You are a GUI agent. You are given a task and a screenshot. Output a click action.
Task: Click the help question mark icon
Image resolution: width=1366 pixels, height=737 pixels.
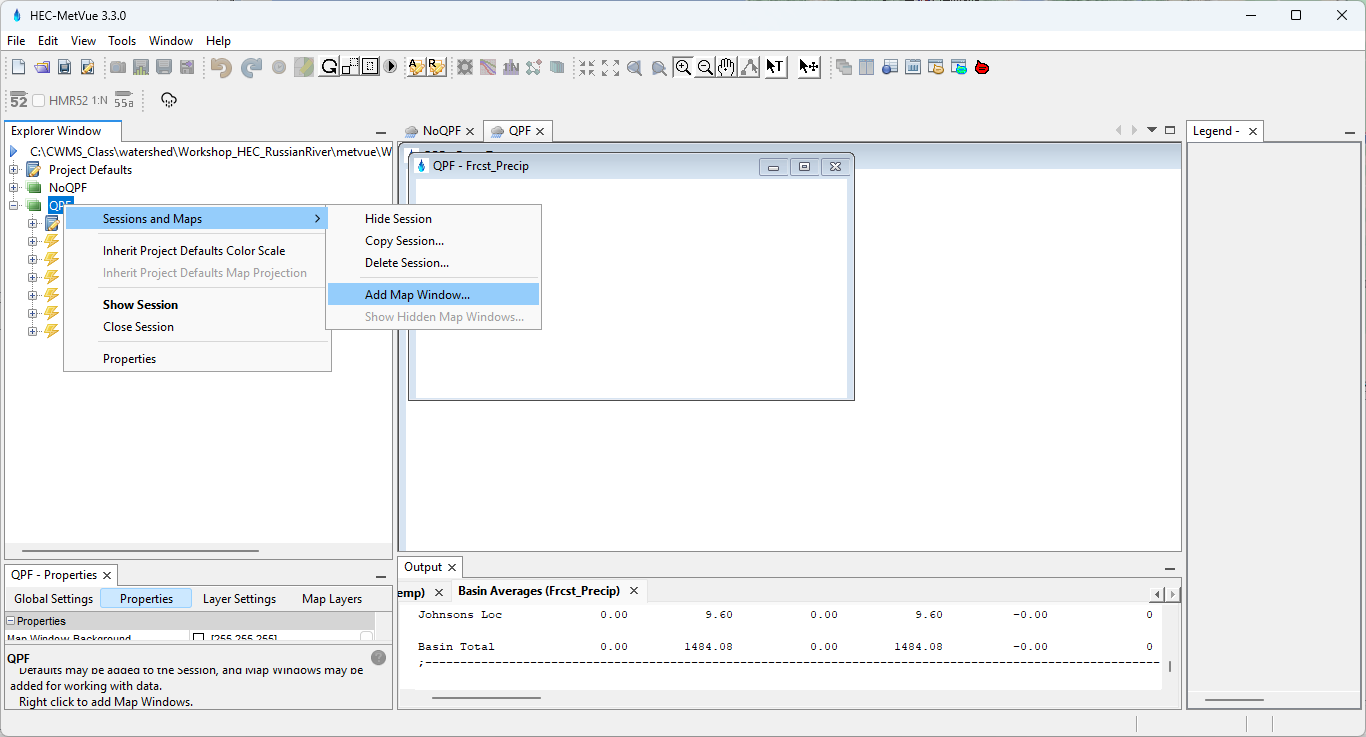pos(378,657)
